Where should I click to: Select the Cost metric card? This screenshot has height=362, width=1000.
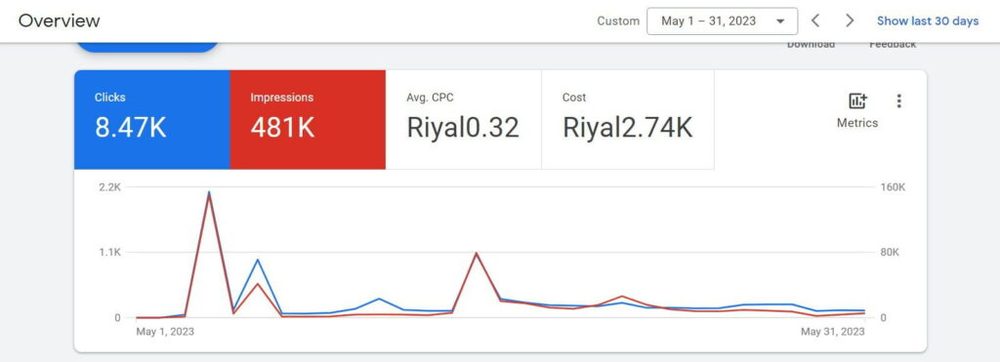(628, 120)
